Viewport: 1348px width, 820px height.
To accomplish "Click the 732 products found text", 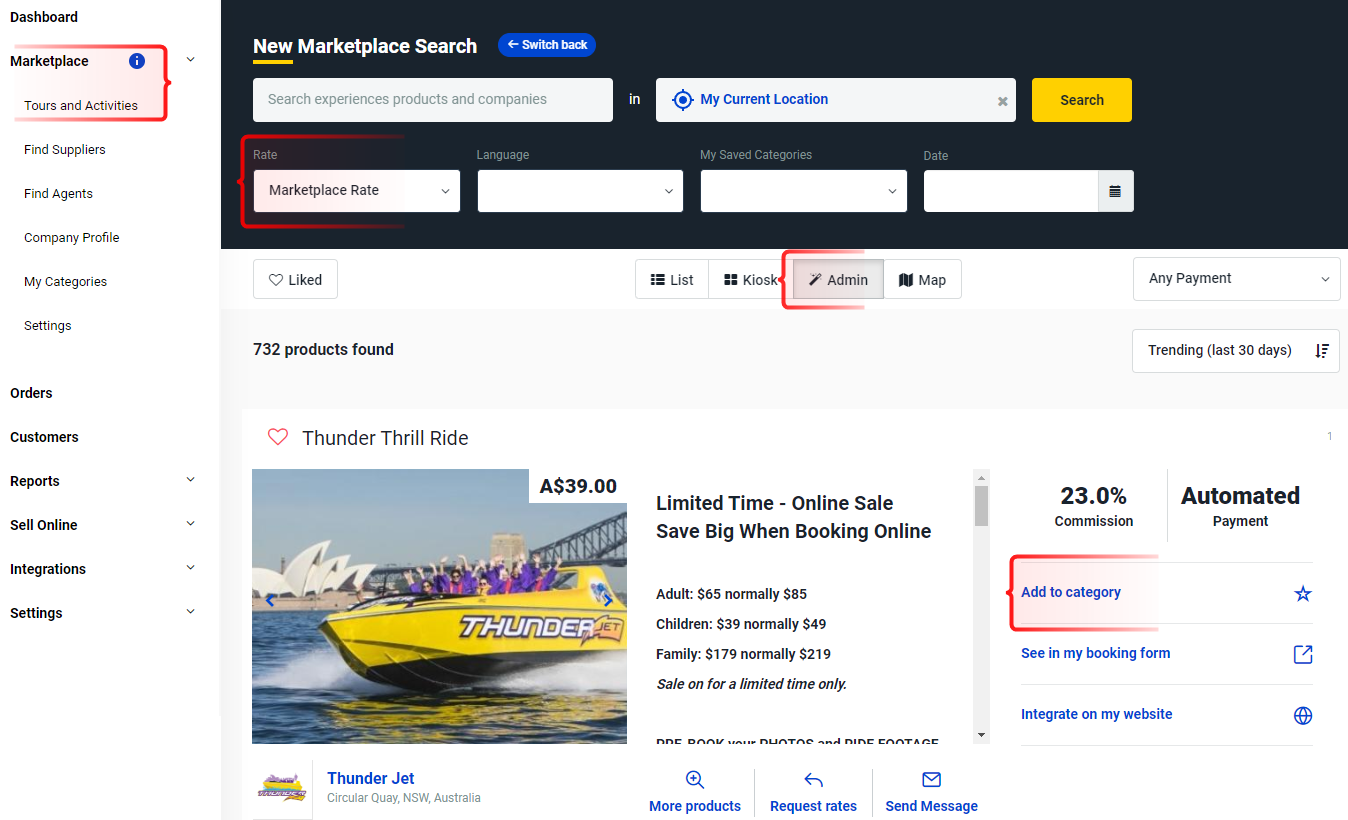I will 323,349.
